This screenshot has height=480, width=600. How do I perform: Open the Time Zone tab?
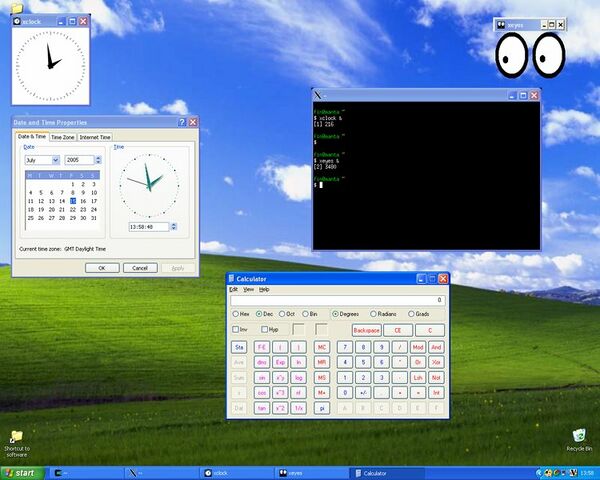point(62,137)
